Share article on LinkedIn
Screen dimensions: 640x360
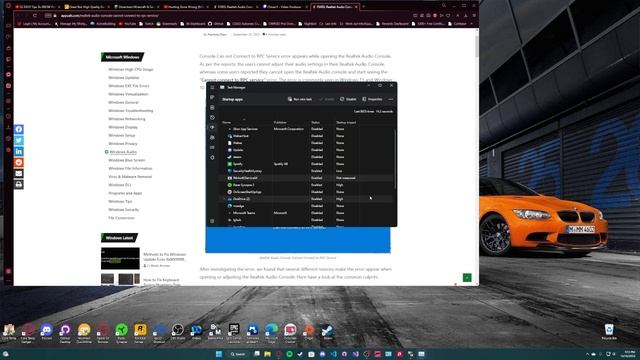tap(19, 151)
